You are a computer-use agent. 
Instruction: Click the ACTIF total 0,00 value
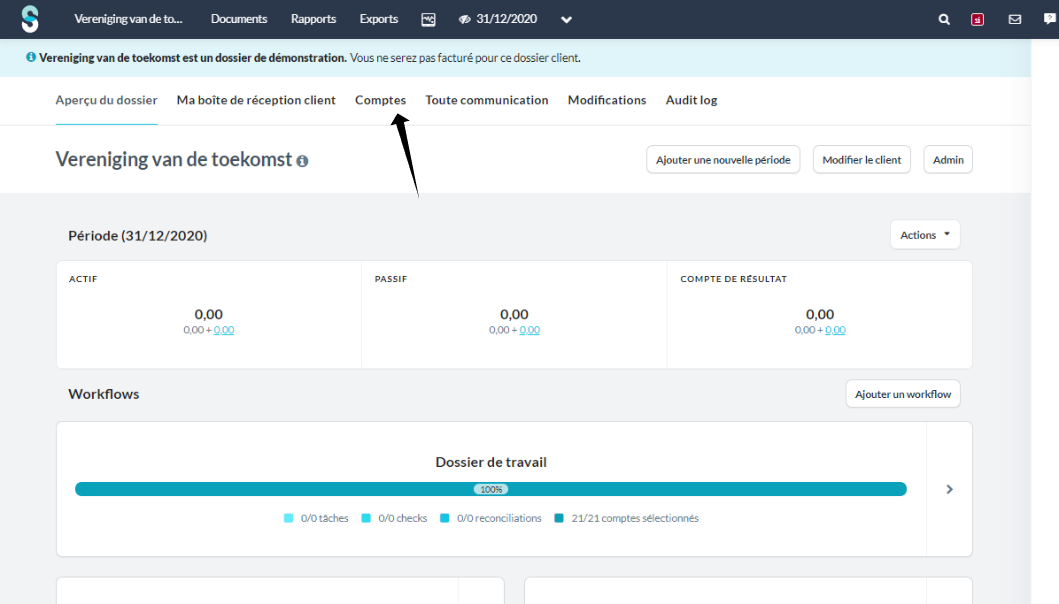[209, 314]
